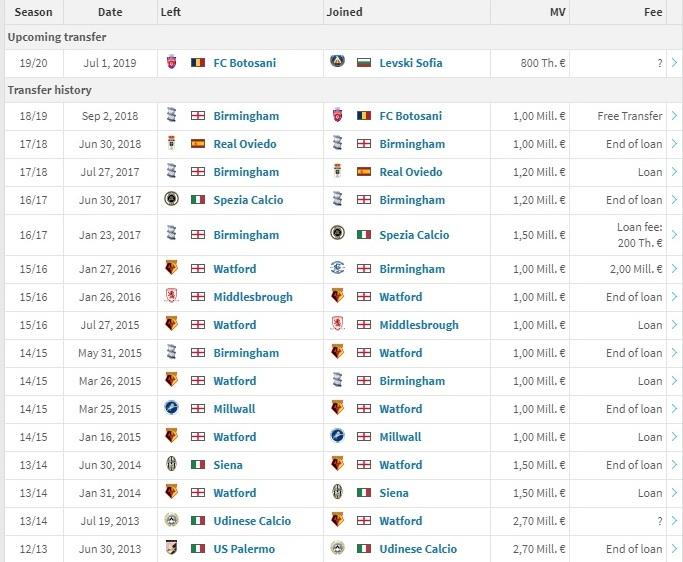The height and width of the screenshot is (562, 683).
Task: Click the MV column header
Action: click(x=557, y=12)
